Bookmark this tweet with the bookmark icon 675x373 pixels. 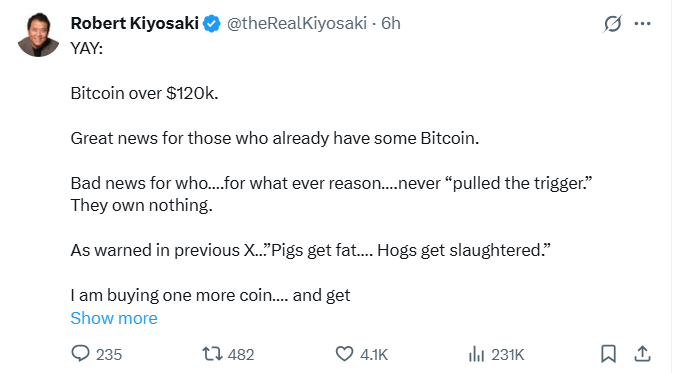click(x=608, y=354)
